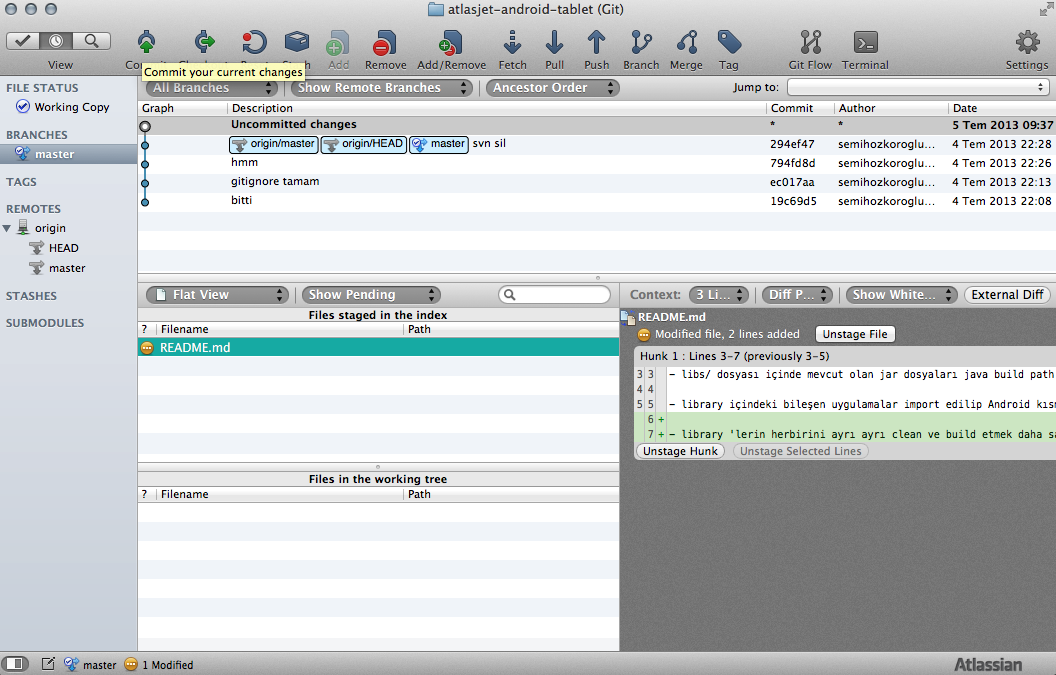Launch the Terminal from the toolbar
This screenshot has height=675, width=1056.
click(865, 42)
